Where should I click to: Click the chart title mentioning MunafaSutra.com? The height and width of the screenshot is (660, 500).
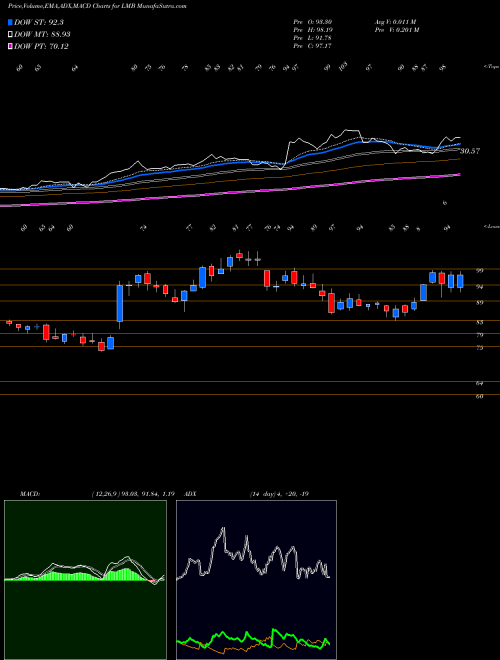coord(97,6)
